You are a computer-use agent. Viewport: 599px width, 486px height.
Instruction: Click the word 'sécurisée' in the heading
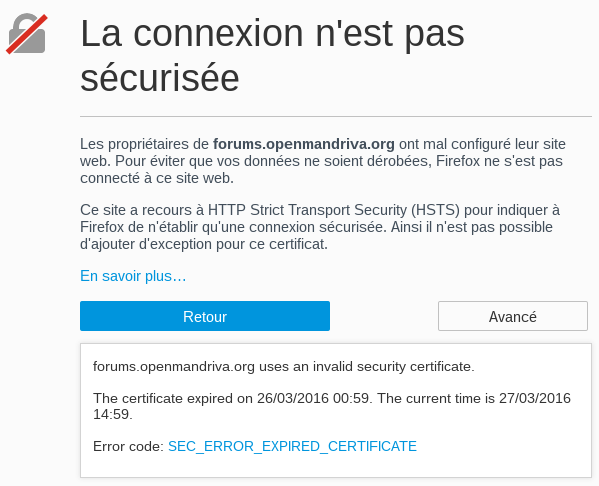160,78
